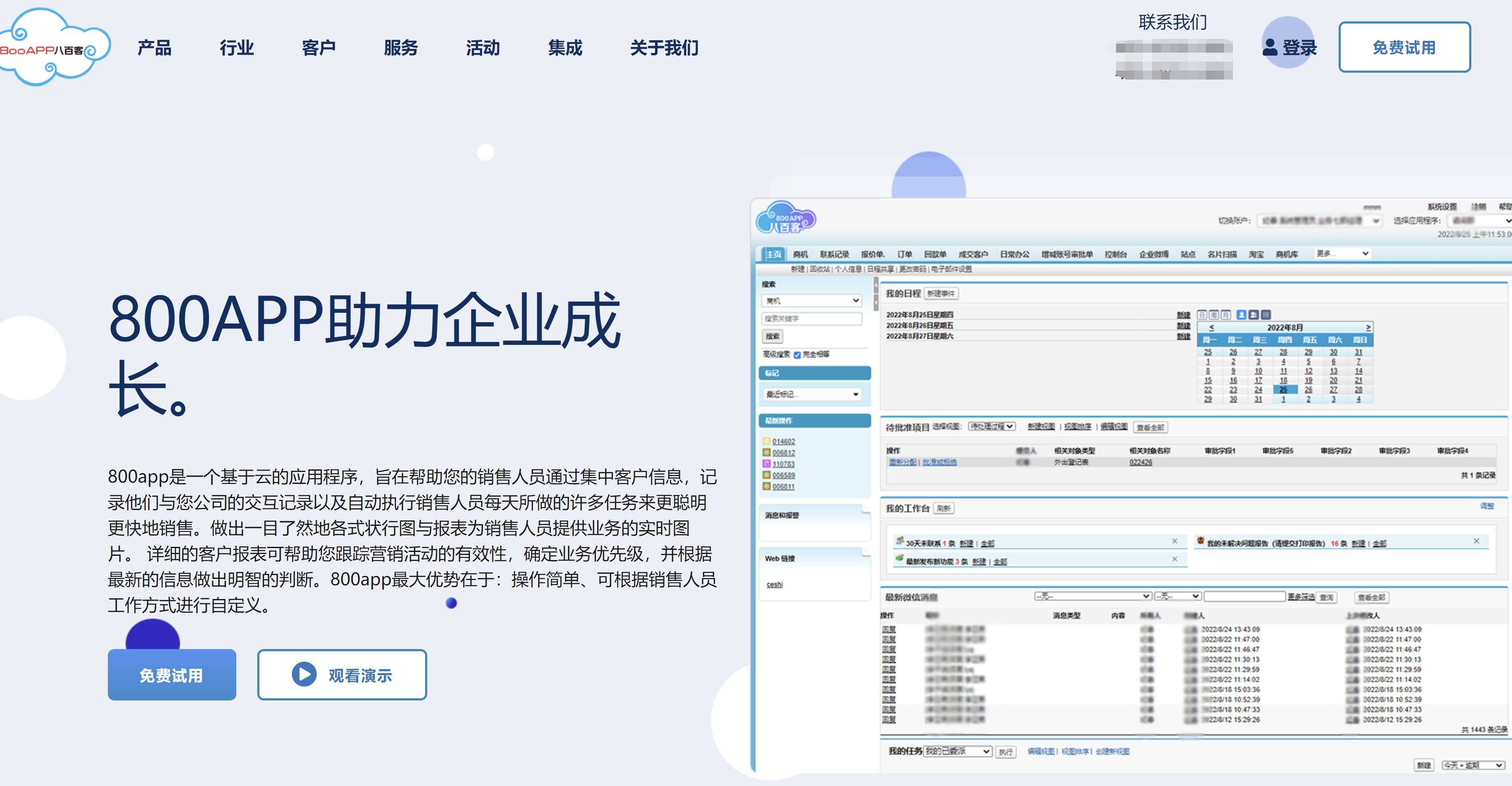Switch to the 联系记录 tab in the dashboard
The width and height of the screenshot is (1512, 786).
click(834, 254)
